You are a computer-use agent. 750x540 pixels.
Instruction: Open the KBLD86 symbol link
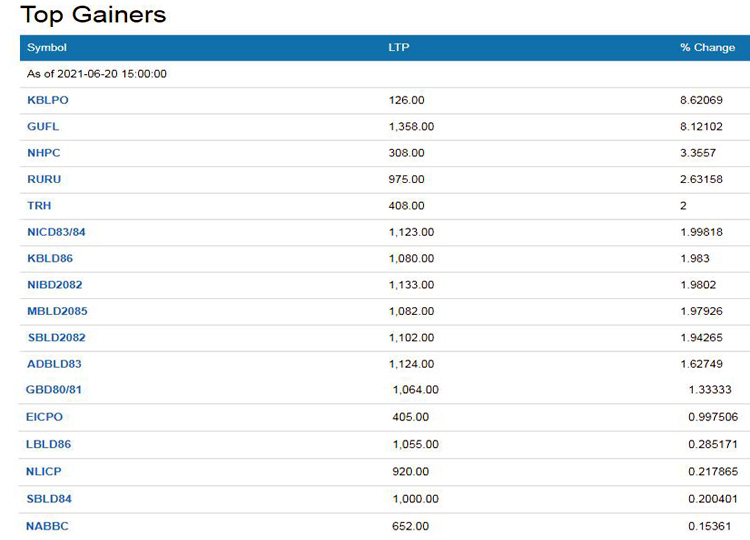(x=49, y=258)
